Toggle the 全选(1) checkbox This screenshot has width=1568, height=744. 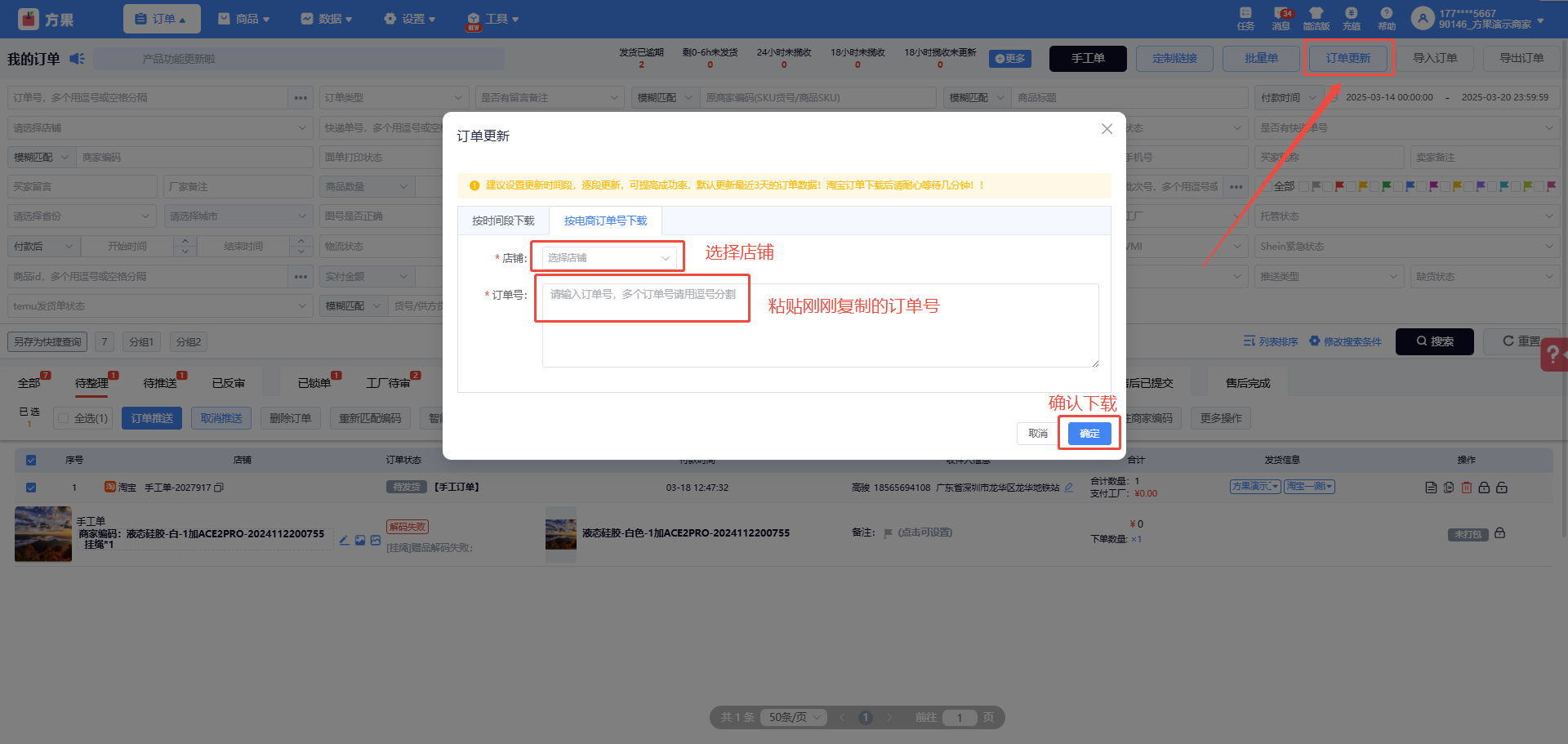(x=64, y=418)
